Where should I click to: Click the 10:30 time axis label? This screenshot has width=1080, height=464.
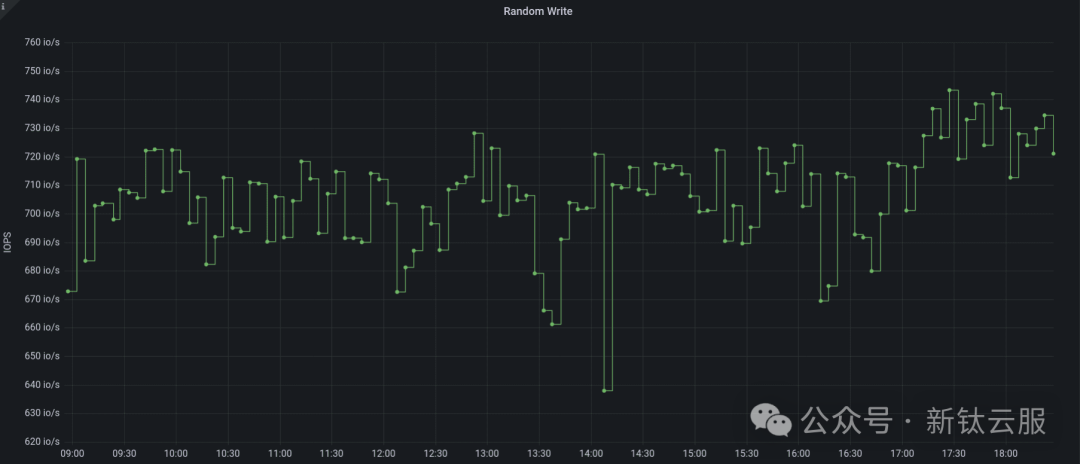228,454
